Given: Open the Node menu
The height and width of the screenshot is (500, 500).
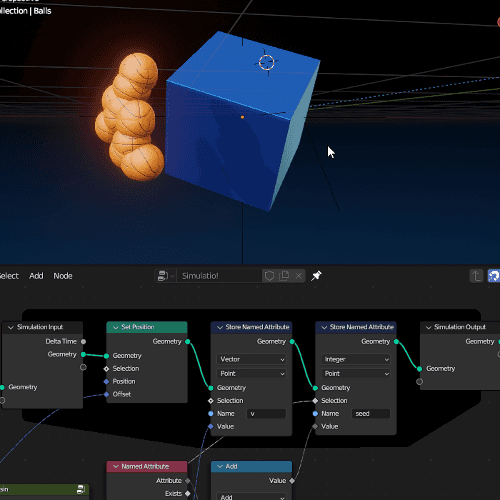Looking at the screenshot, I should point(63,276).
